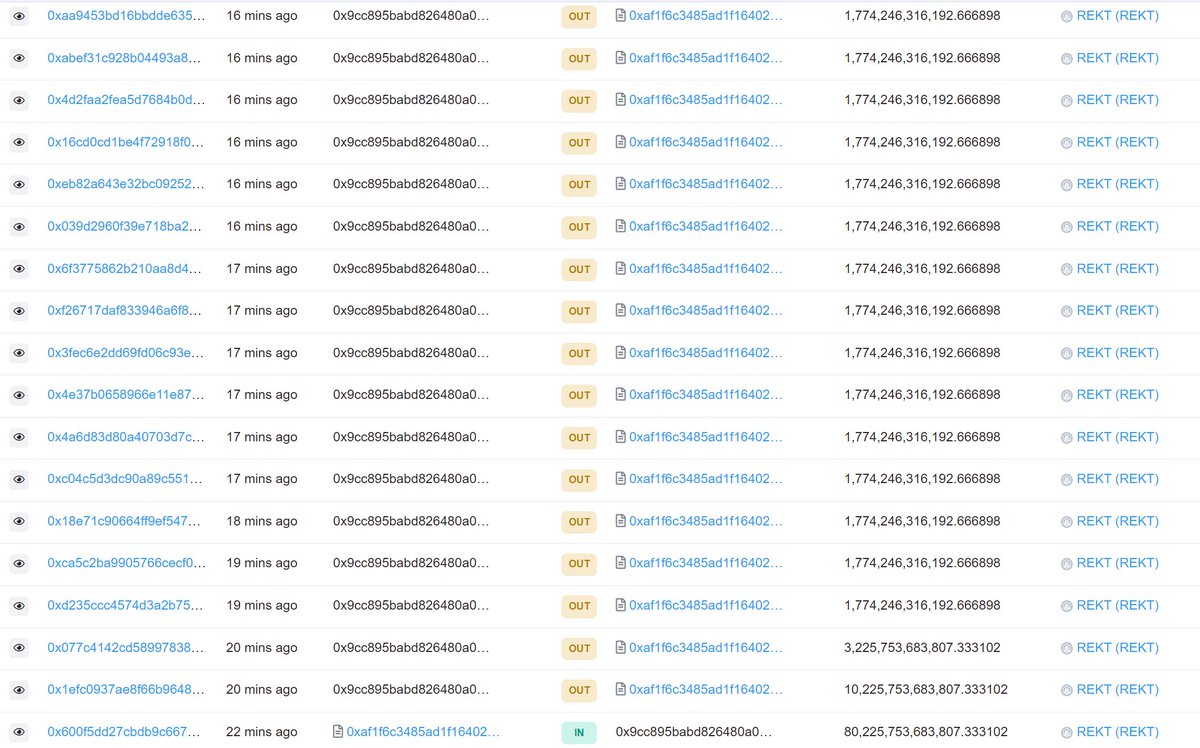The image size is (1200, 748).
Task: Click OUT badge in 0xca5c2ba9905766cecf0 row
Action: point(579,564)
